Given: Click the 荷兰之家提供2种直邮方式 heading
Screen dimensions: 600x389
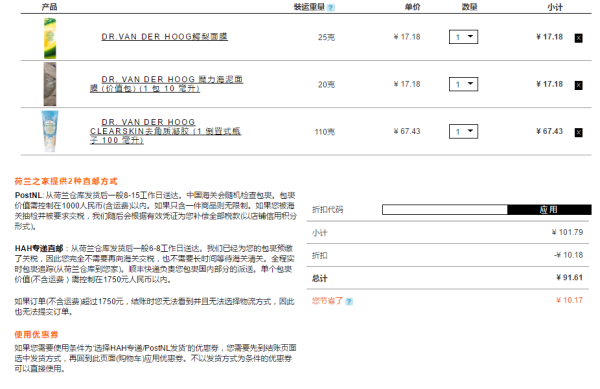Looking at the screenshot, I should (x=66, y=181).
